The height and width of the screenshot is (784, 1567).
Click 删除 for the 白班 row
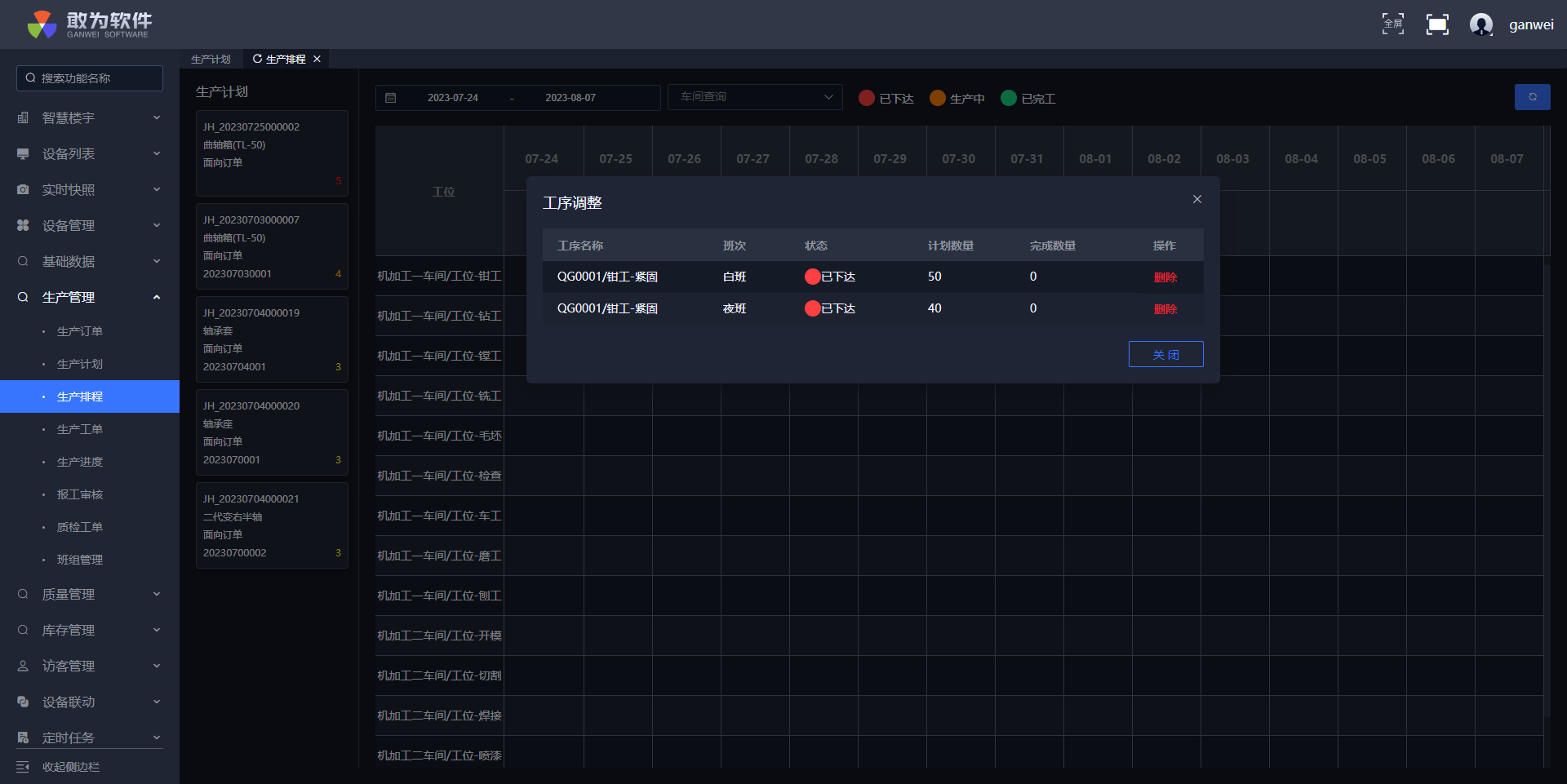[1165, 277]
